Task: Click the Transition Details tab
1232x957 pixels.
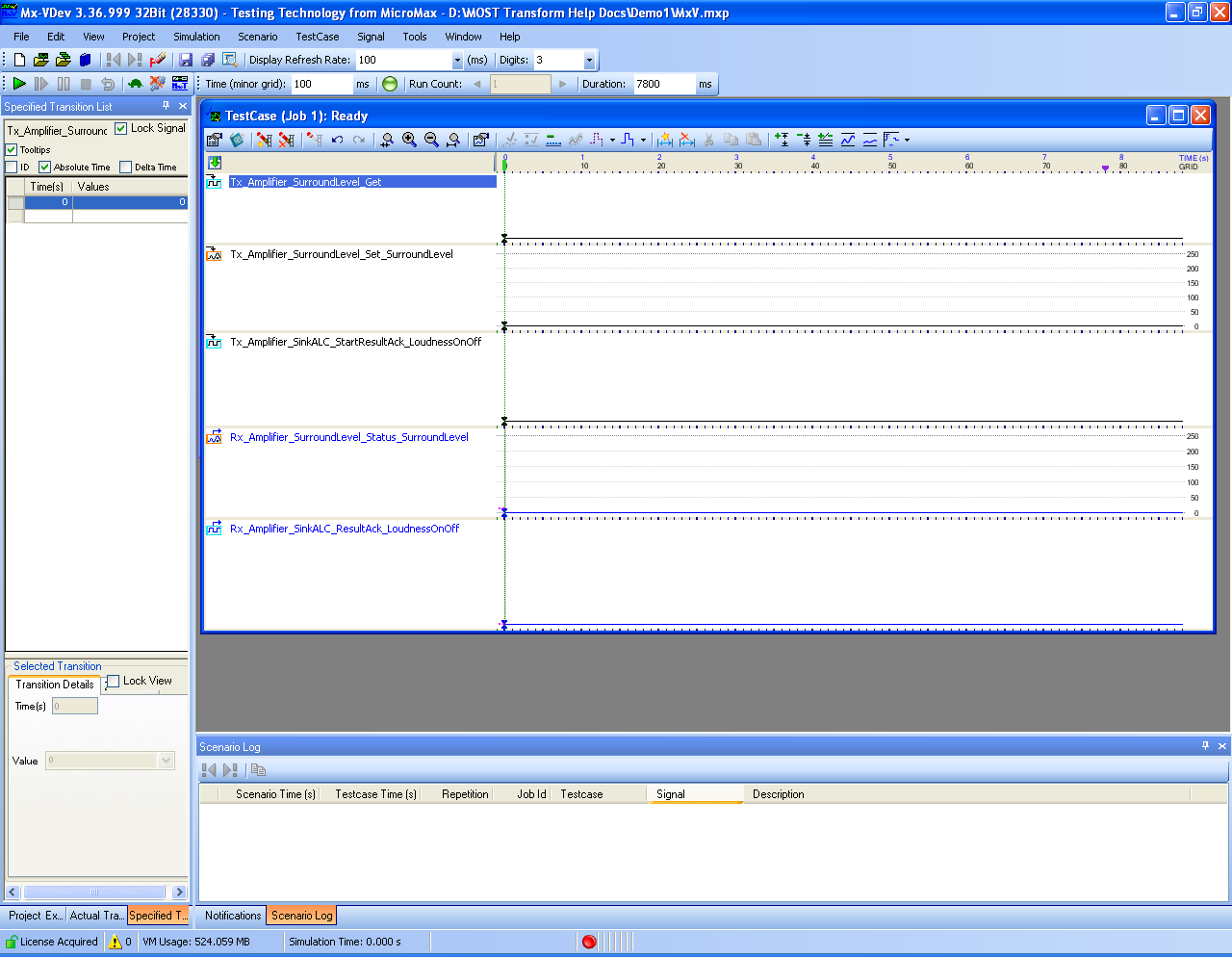Action: (x=55, y=685)
